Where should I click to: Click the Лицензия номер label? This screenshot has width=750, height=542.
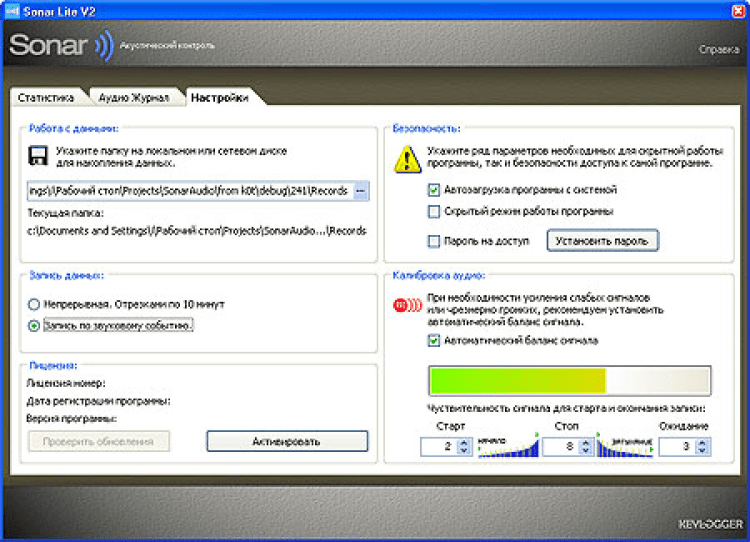(x=66, y=383)
